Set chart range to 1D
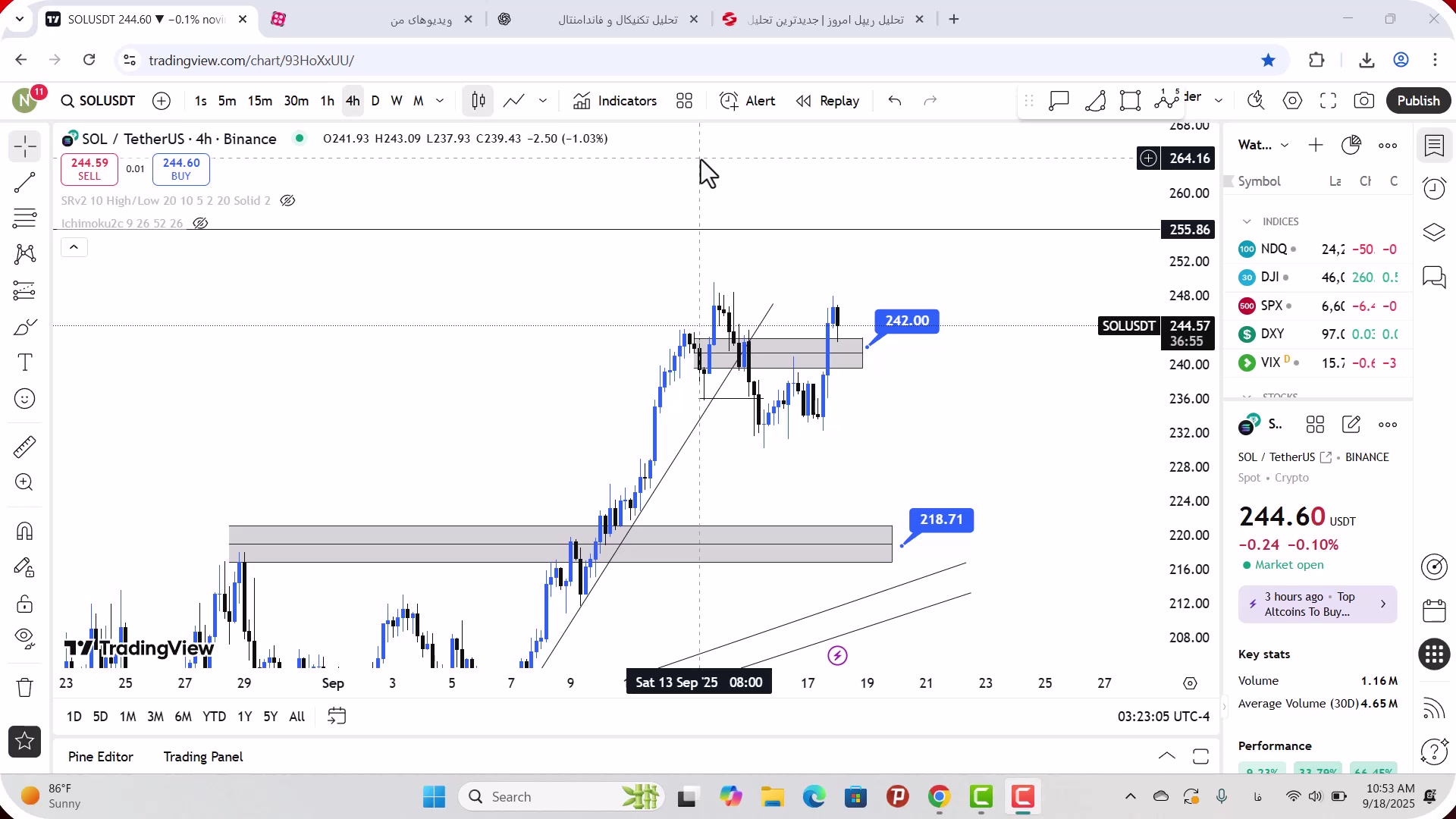The height and width of the screenshot is (819, 1456). pos(74,717)
